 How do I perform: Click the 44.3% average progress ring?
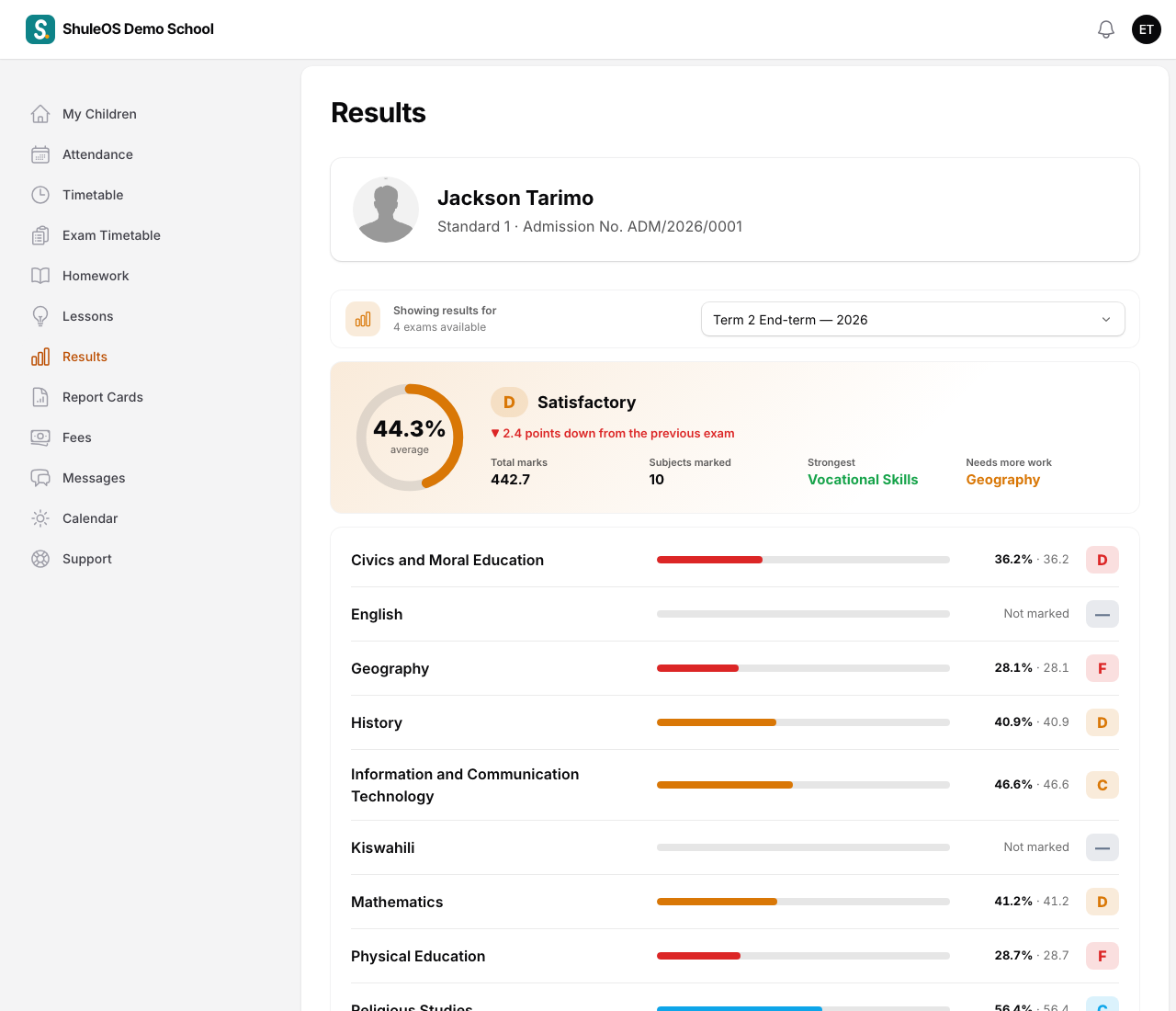410,437
